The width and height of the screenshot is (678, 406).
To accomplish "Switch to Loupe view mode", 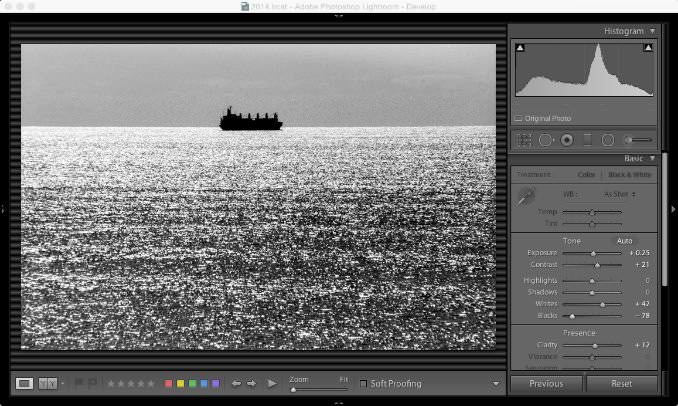I will pyautogui.click(x=24, y=384).
